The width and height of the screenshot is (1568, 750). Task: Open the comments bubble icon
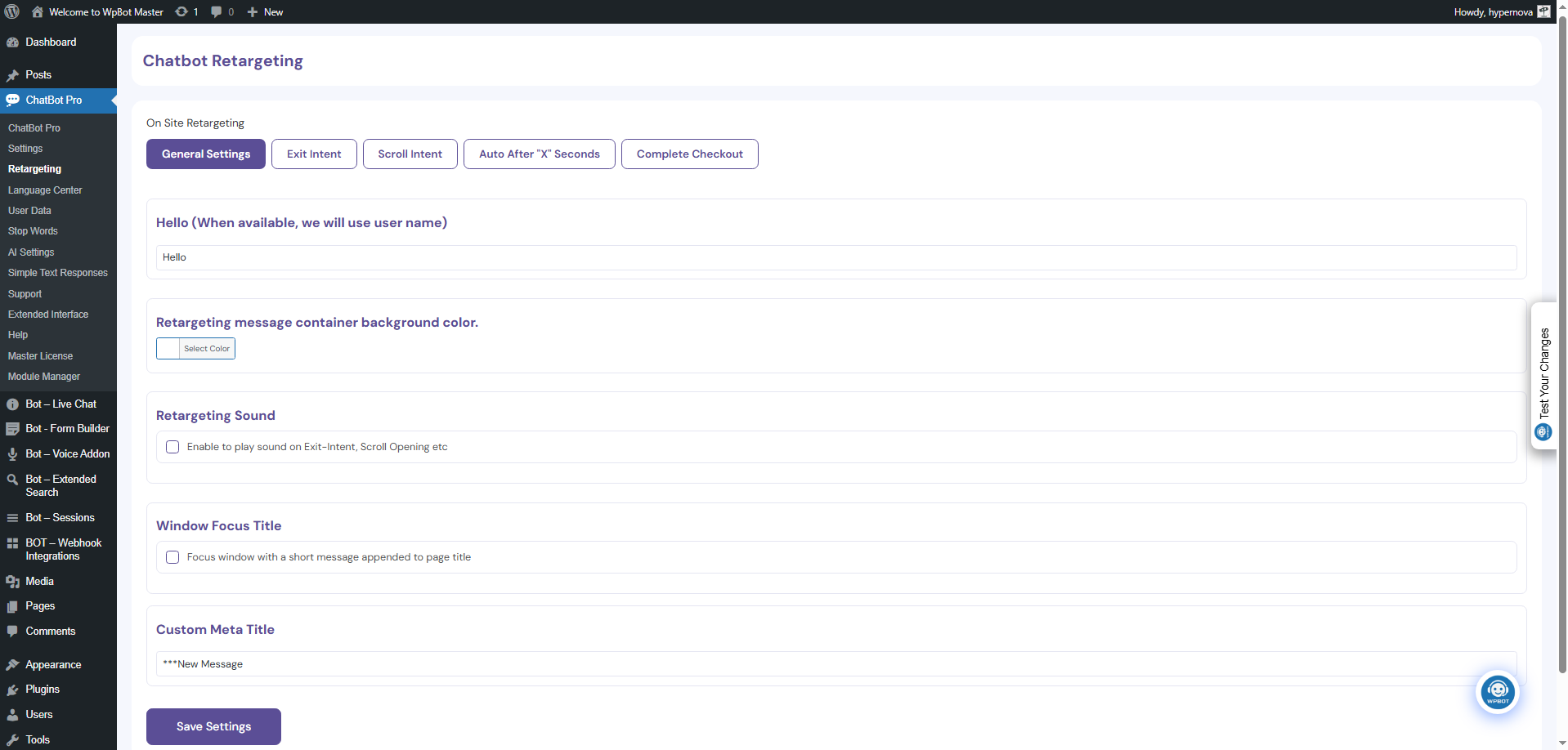(x=217, y=11)
